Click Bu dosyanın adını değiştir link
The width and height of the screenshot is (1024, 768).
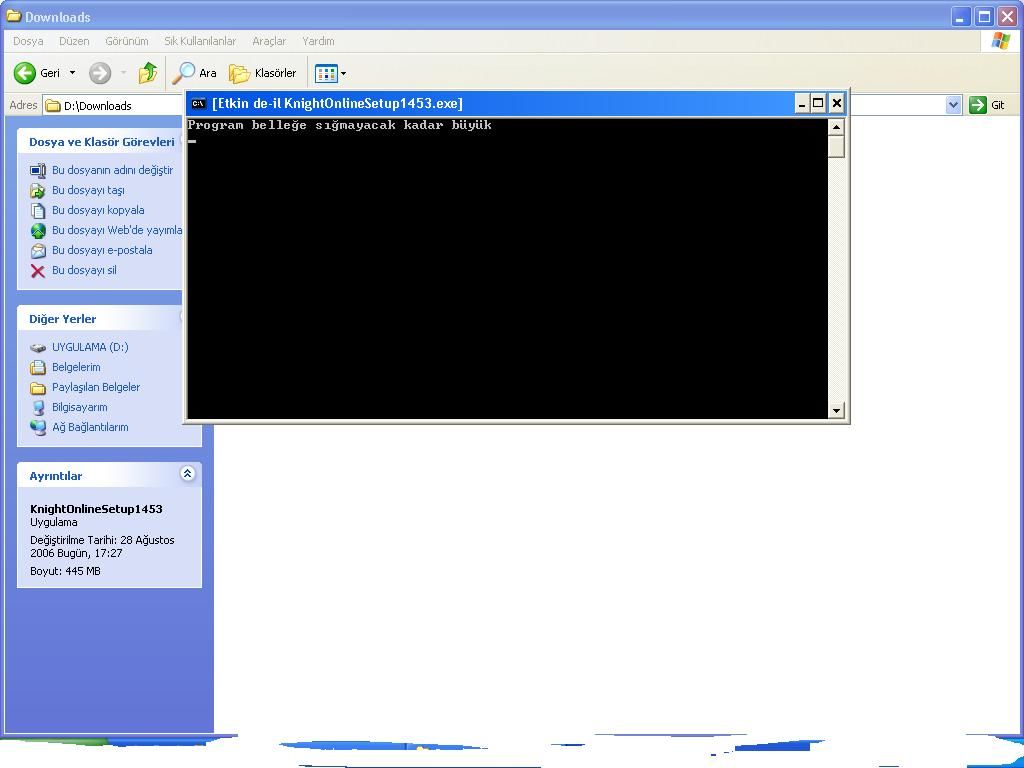[112, 170]
